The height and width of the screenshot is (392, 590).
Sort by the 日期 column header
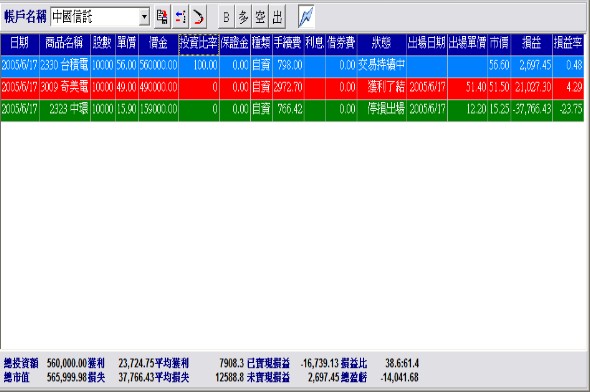click(20, 44)
